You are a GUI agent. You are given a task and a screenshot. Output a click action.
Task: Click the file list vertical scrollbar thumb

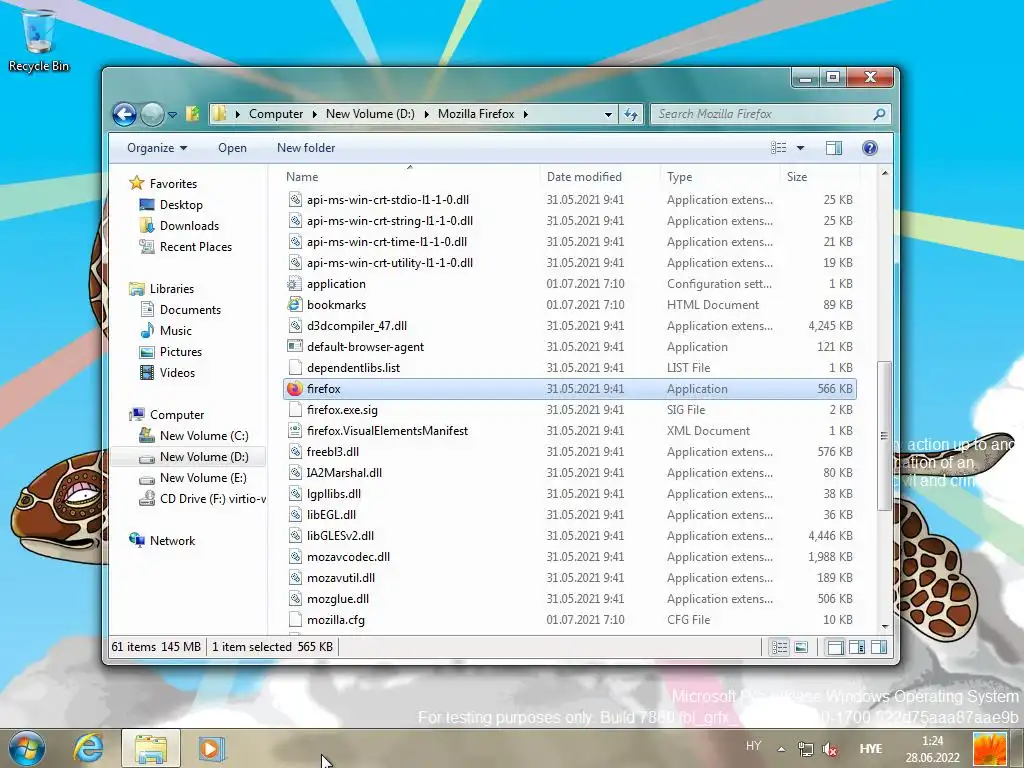(x=884, y=436)
